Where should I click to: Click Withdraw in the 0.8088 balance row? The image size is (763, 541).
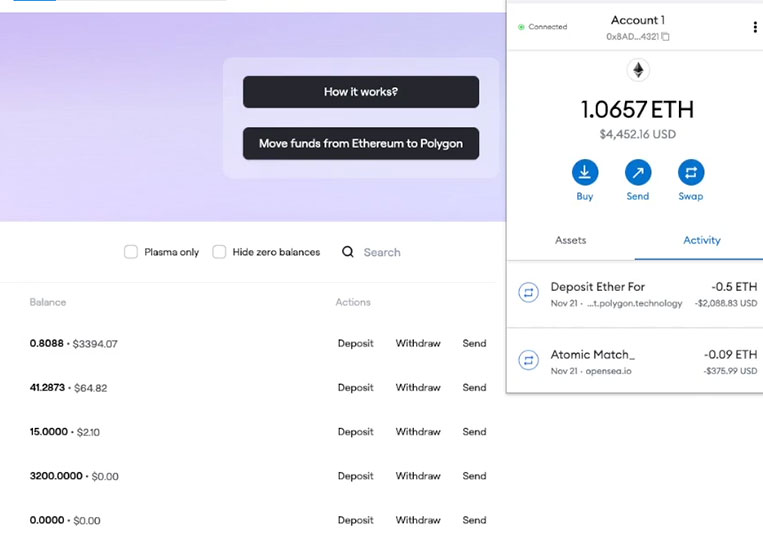pyautogui.click(x=418, y=343)
